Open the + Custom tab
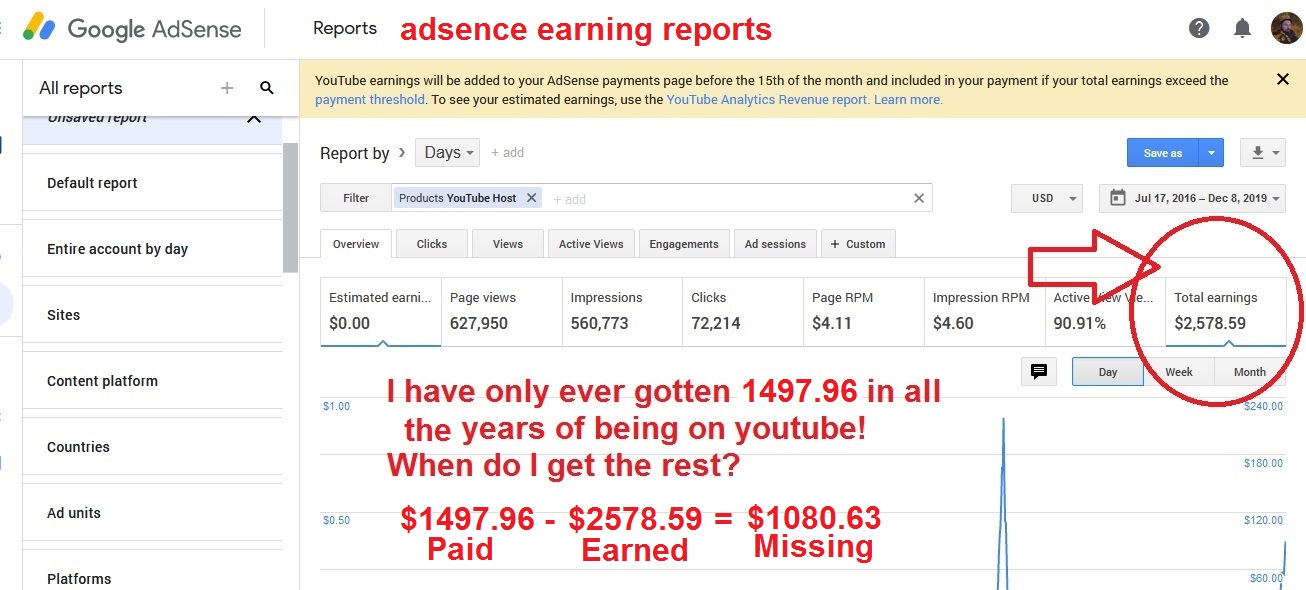The height and width of the screenshot is (590, 1306). pos(858,244)
